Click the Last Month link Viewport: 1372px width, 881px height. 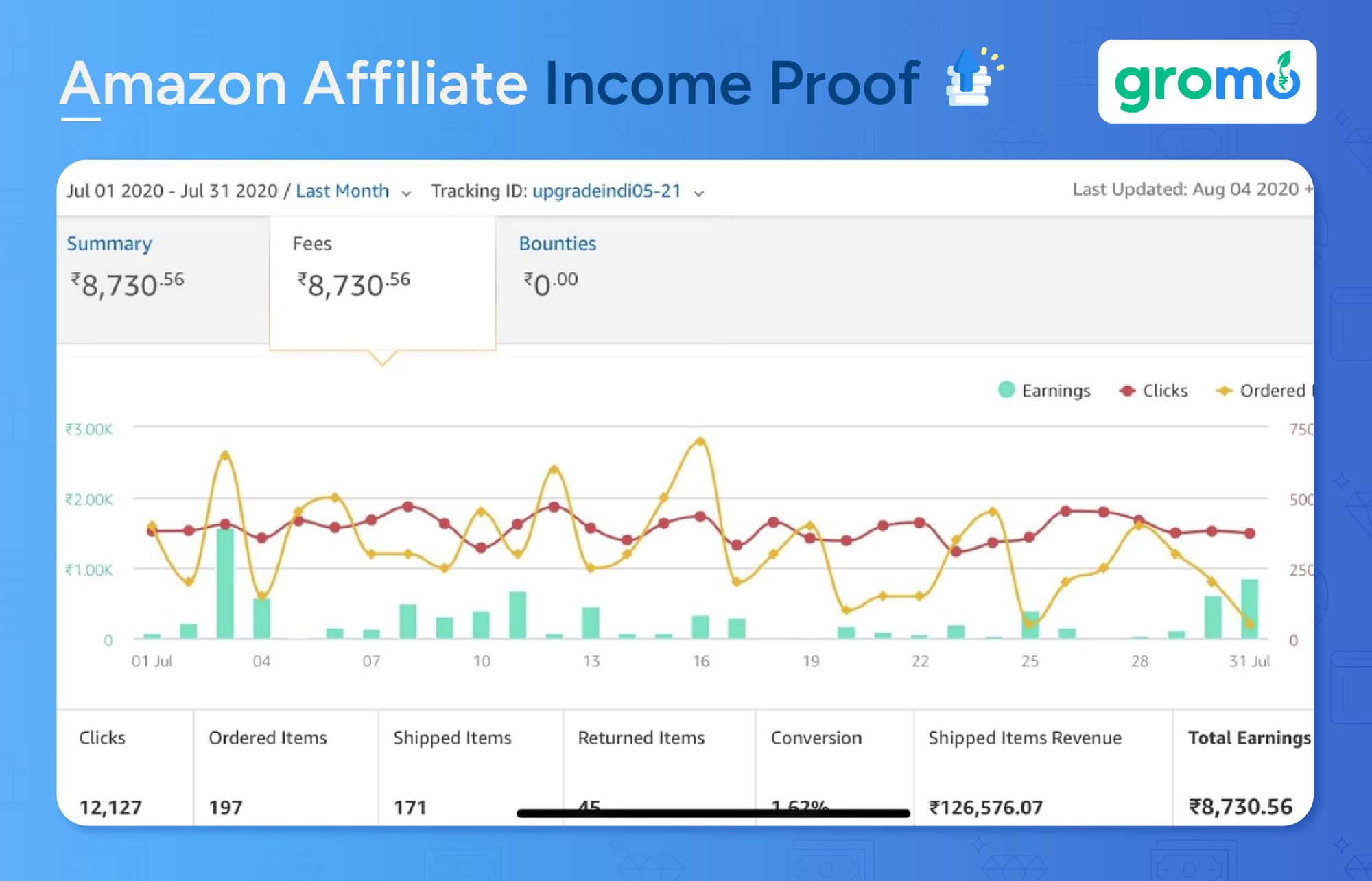click(x=342, y=191)
